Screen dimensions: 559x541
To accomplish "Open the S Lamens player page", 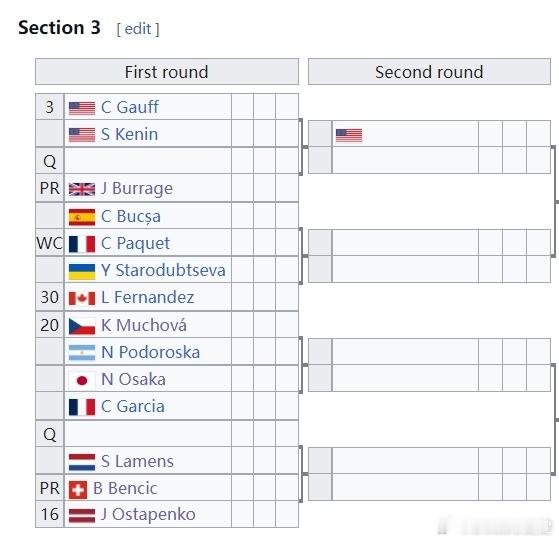I will [137, 461].
